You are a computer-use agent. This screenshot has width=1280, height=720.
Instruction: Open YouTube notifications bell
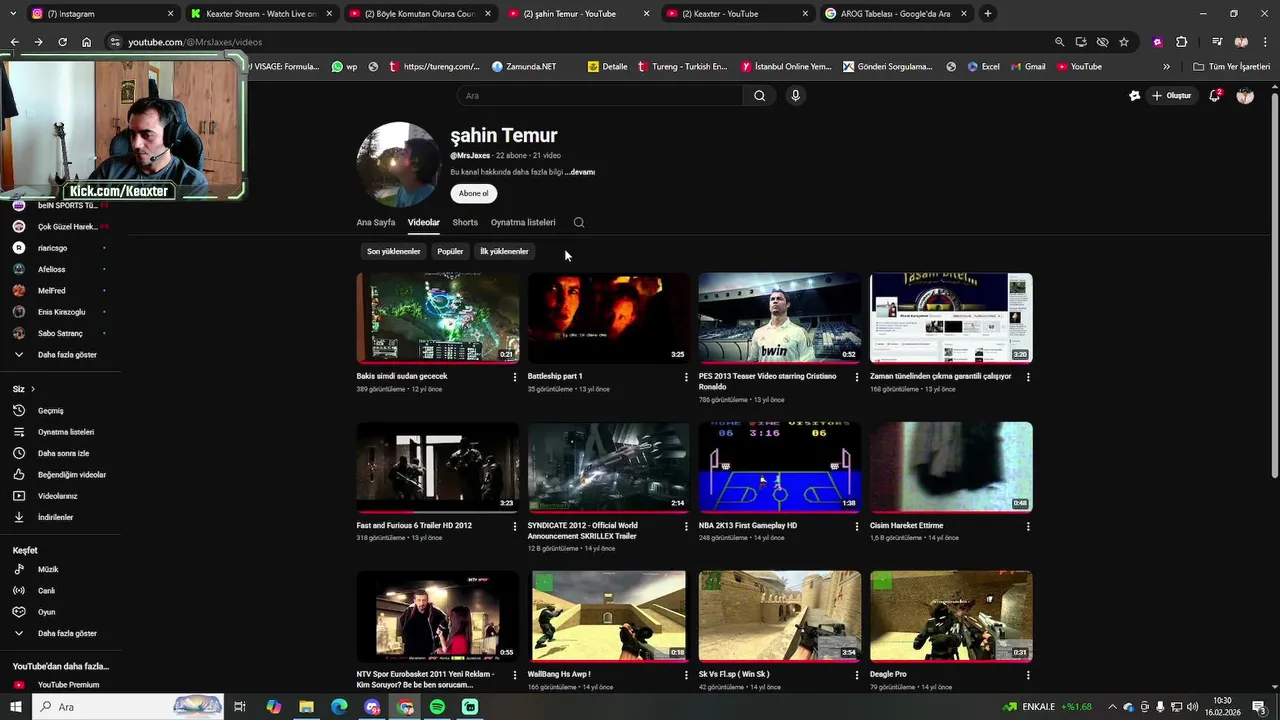pos(1215,96)
